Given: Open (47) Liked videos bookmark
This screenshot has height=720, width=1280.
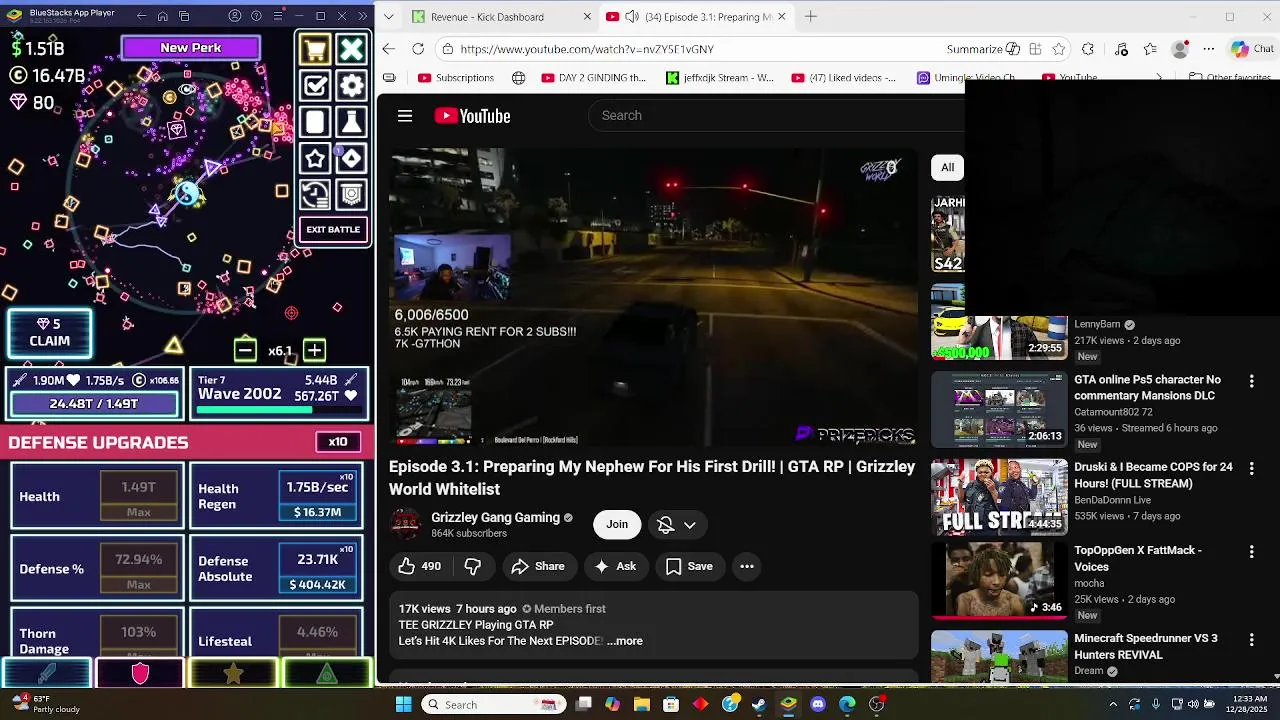Looking at the screenshot, I should [843, 78].
